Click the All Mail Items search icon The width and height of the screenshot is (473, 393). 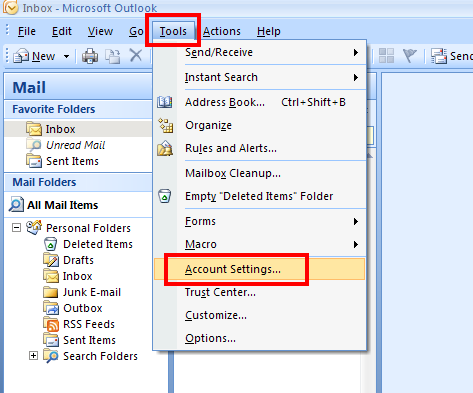[16, 204]
